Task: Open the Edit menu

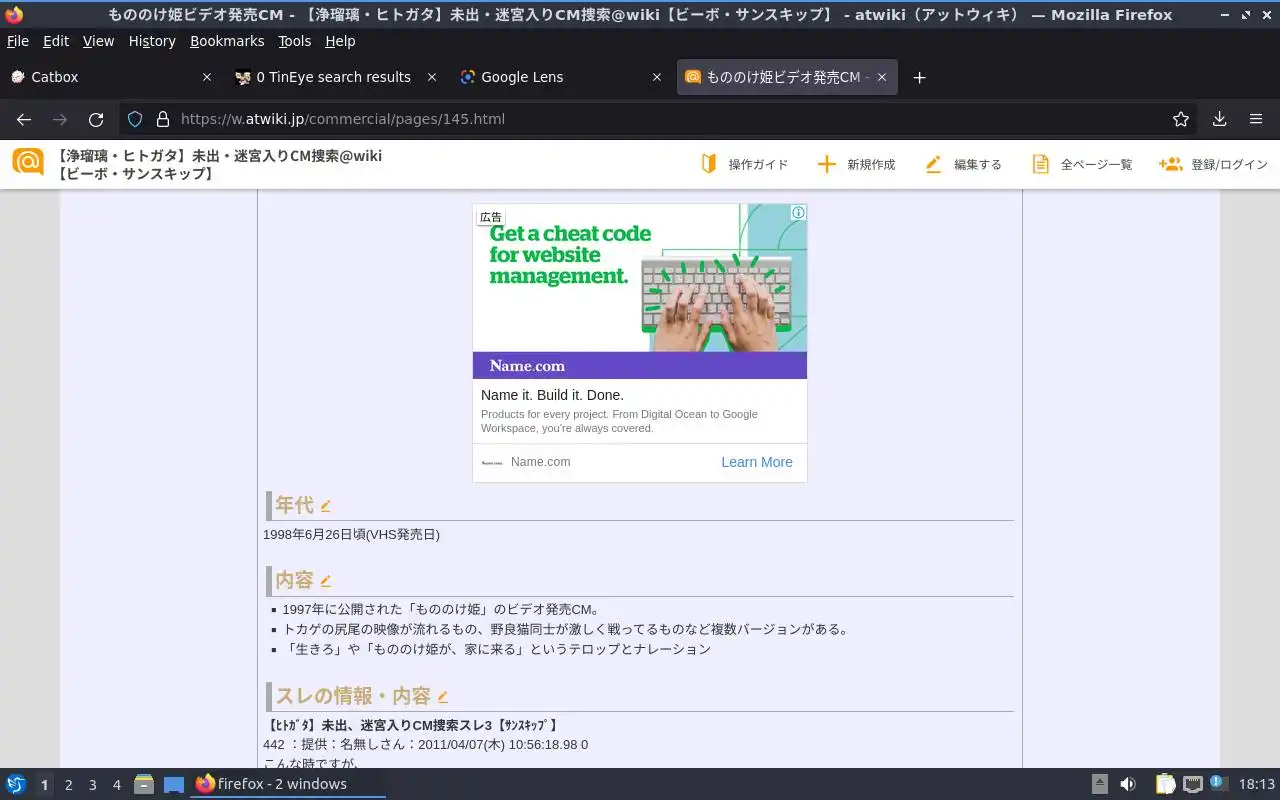Action: click(56, 41)
